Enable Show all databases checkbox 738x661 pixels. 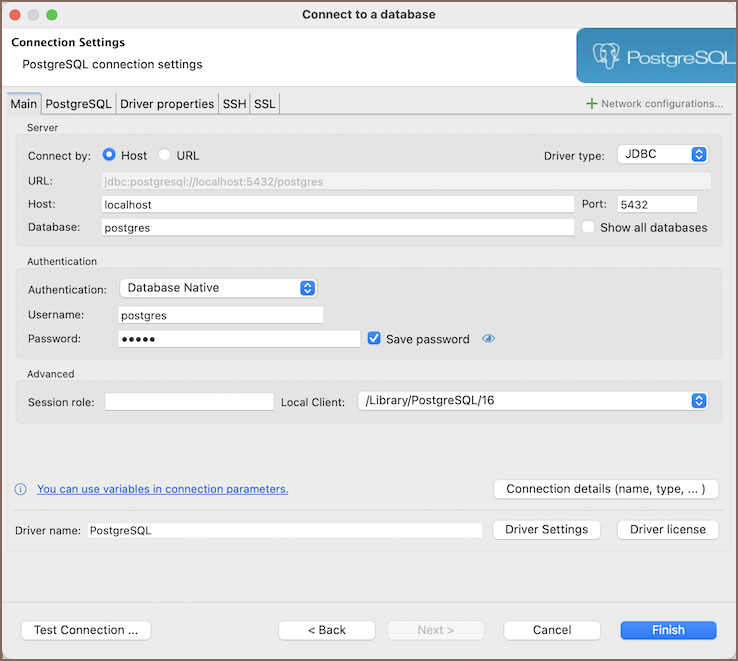(x=589, y=227)
